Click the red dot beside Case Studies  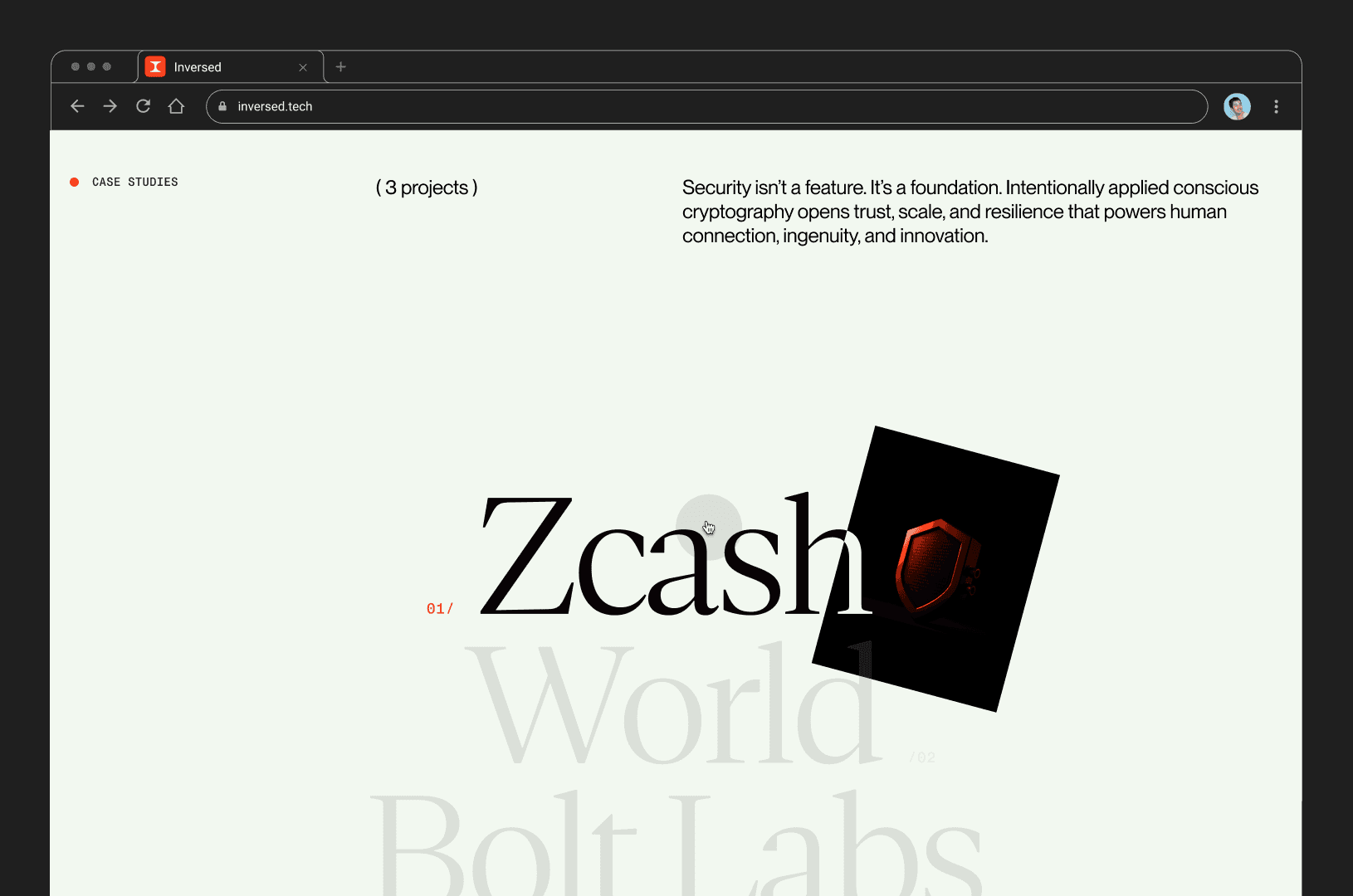[75, 182]
